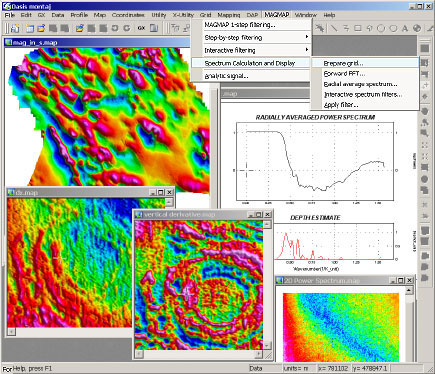Click the top icon in the right vertical toolbar
This screenshot has width=435, height=374.
click(x=425, y=49)
